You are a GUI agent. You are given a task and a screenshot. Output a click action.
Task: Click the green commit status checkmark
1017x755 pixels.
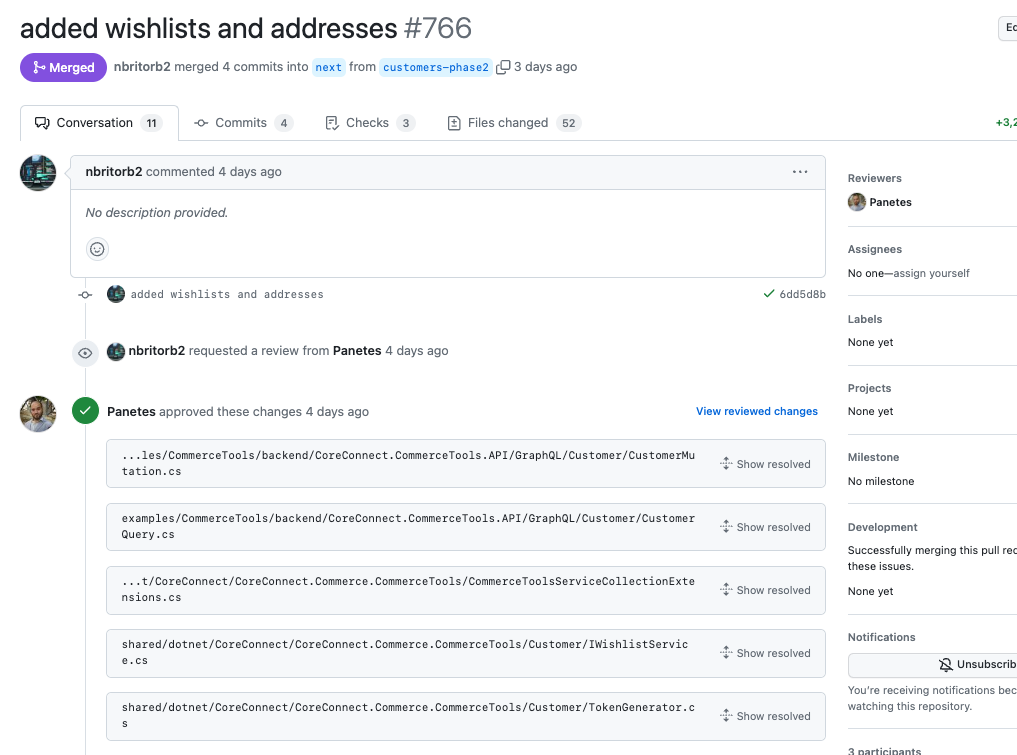[768, 294]
